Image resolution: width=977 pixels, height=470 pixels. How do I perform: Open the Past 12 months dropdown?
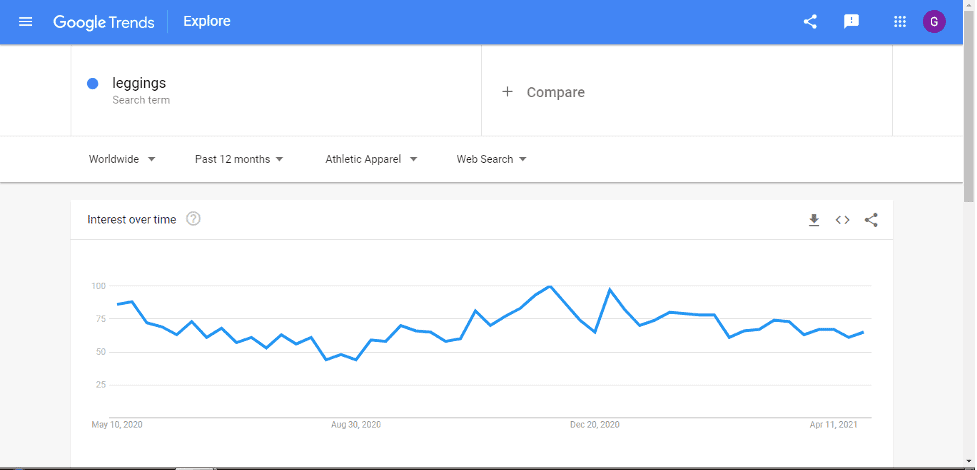239,159
